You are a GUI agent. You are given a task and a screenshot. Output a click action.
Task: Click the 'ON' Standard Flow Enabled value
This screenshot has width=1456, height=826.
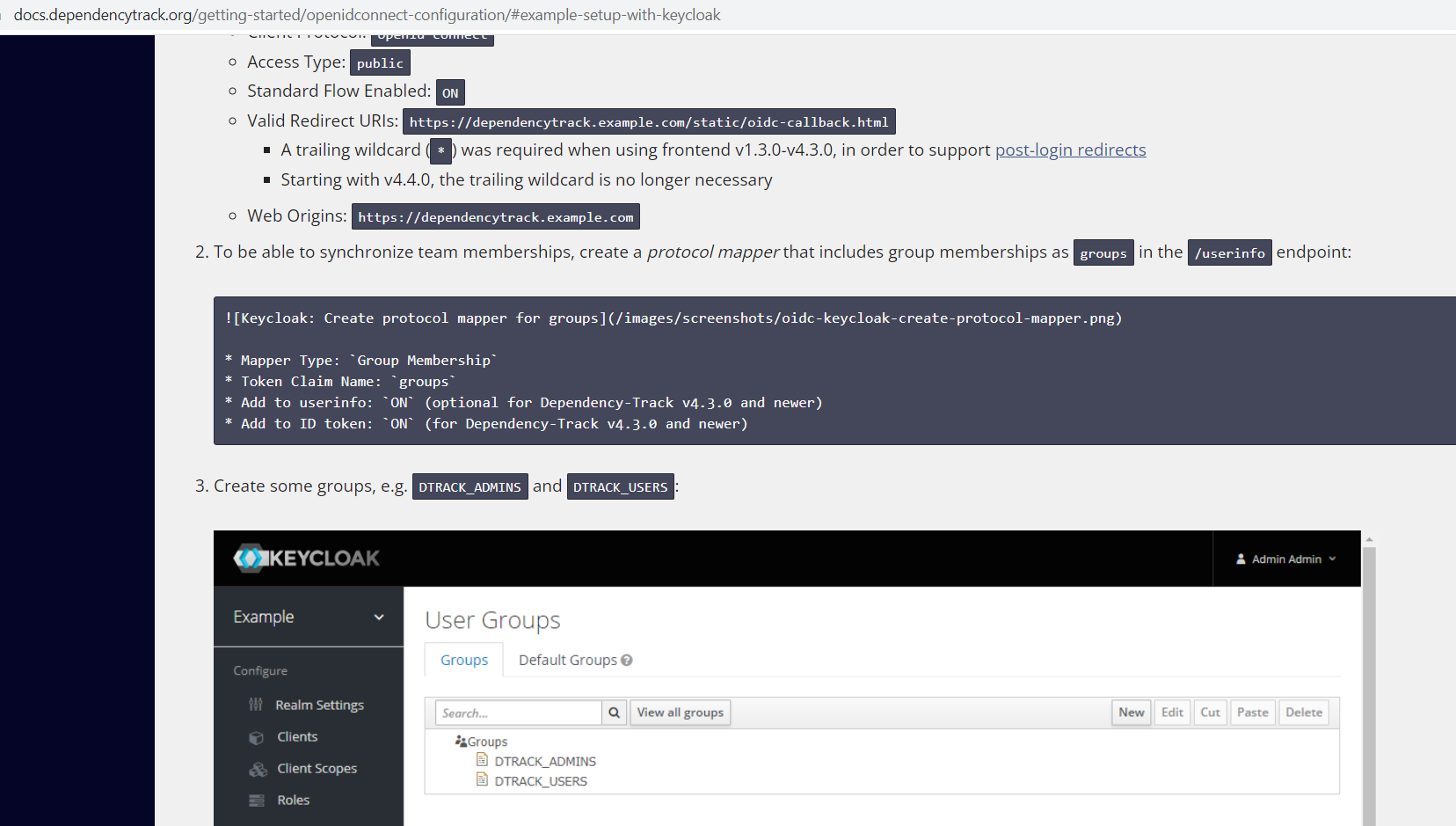tap(450, 92)
